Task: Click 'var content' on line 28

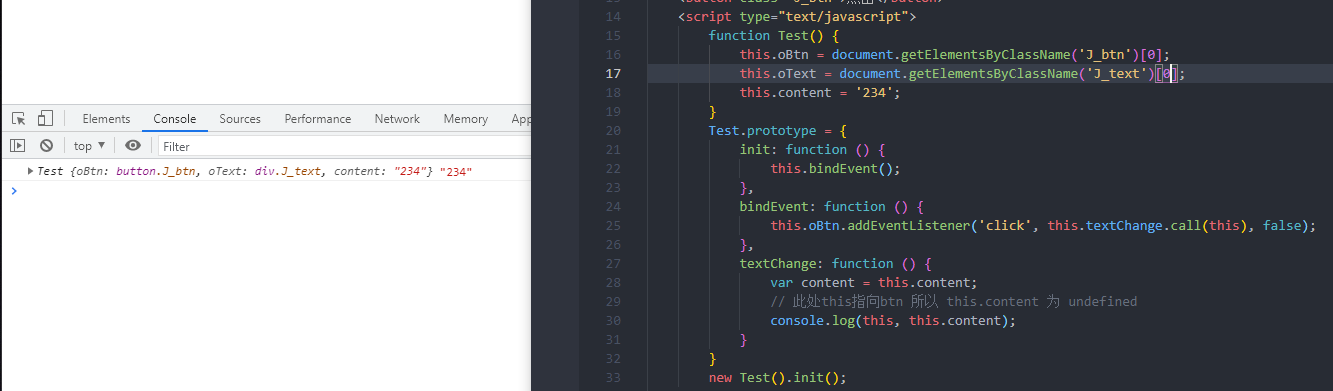Action: (813, 282)
